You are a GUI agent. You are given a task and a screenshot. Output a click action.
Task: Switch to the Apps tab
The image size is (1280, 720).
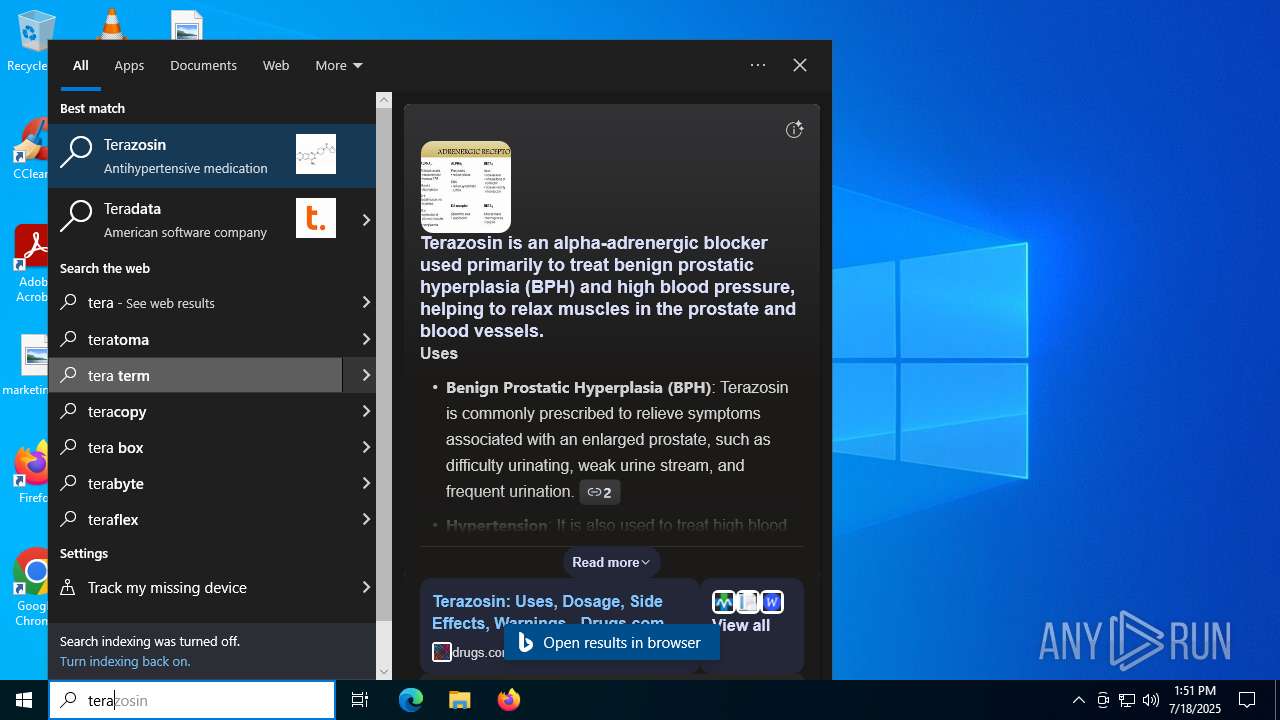click(x=129, y=65)
